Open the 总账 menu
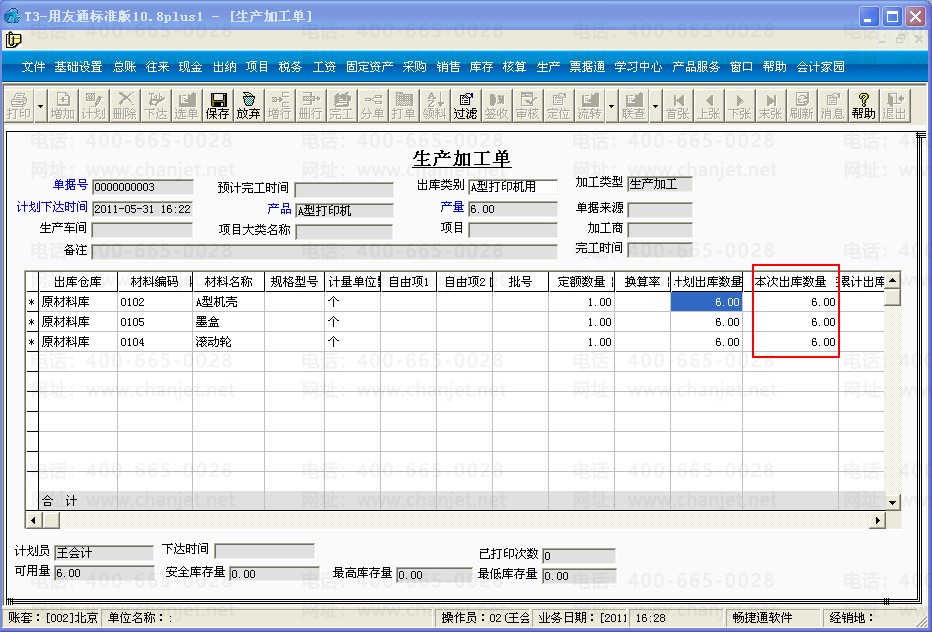 point(125,67)
